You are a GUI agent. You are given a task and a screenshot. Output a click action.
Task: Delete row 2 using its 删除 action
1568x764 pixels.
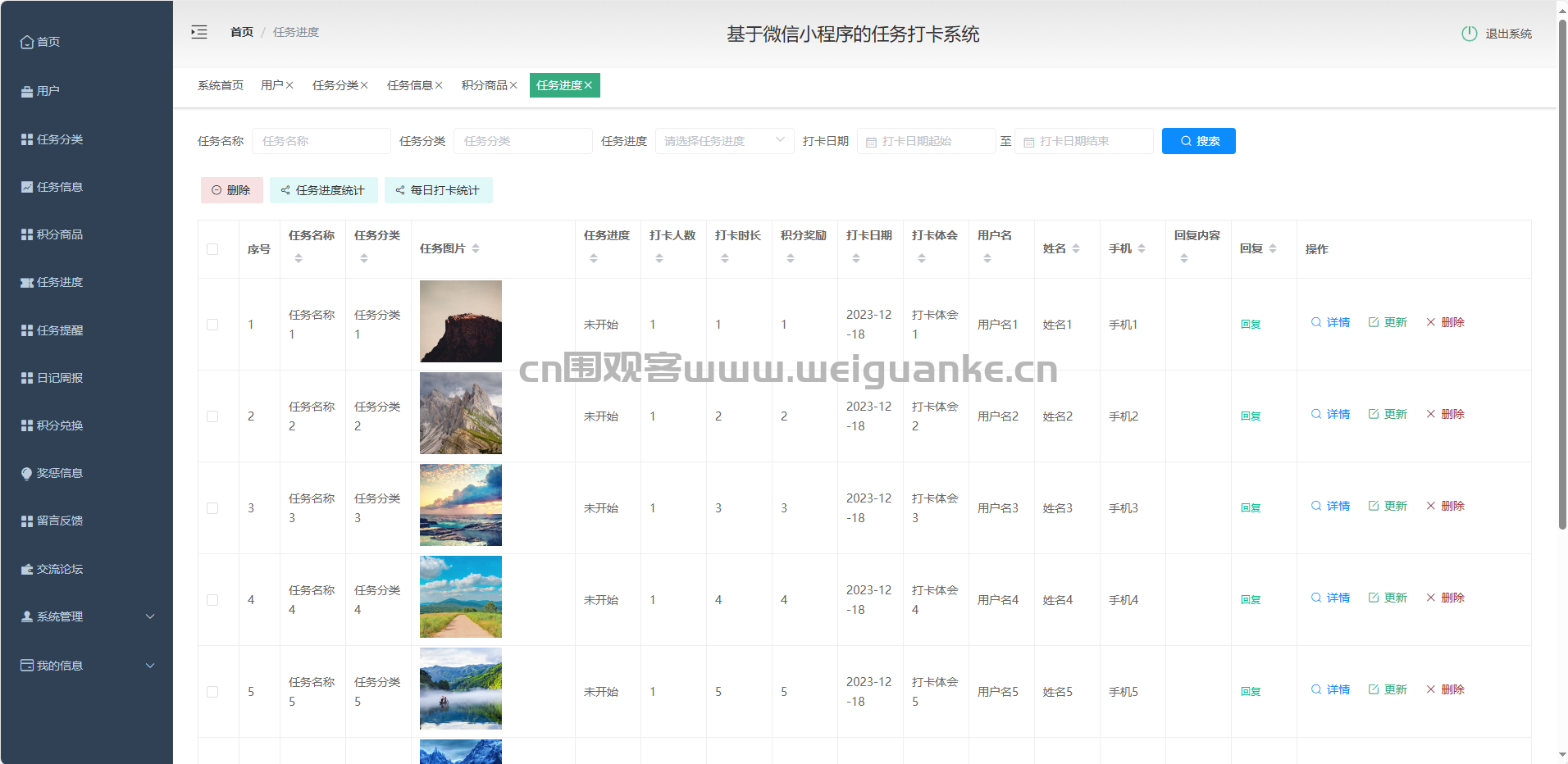(1445, 414)
